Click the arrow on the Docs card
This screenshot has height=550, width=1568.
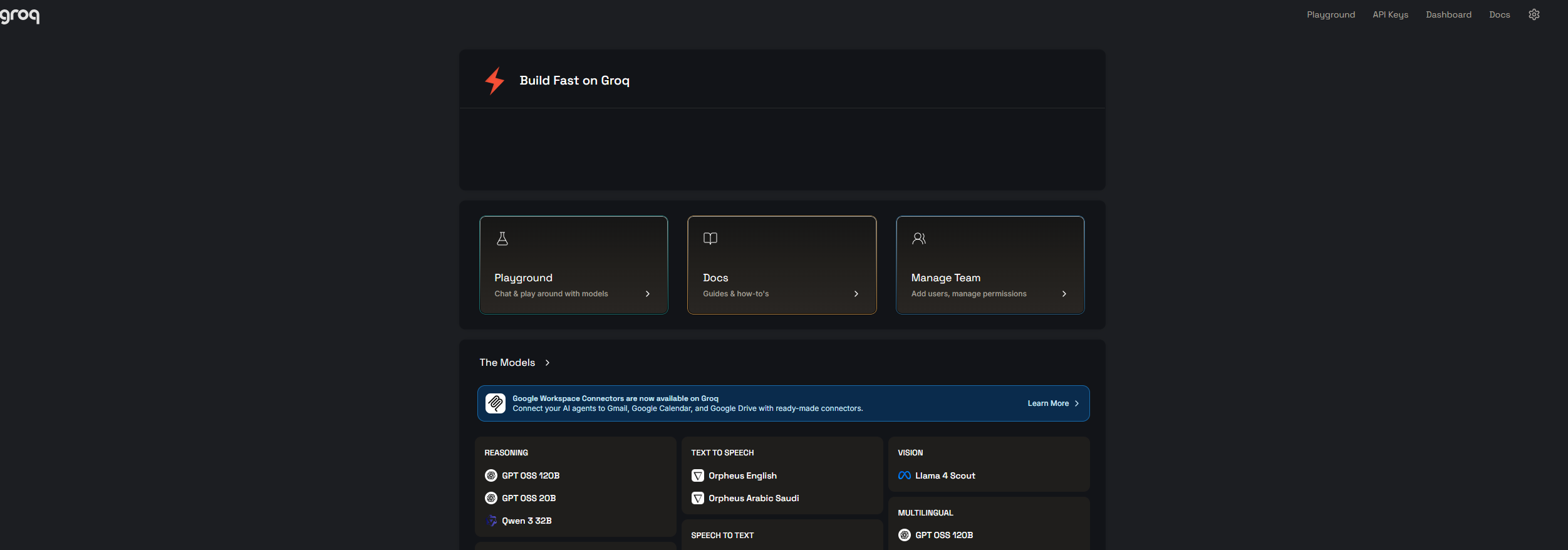tap(856, 294)
